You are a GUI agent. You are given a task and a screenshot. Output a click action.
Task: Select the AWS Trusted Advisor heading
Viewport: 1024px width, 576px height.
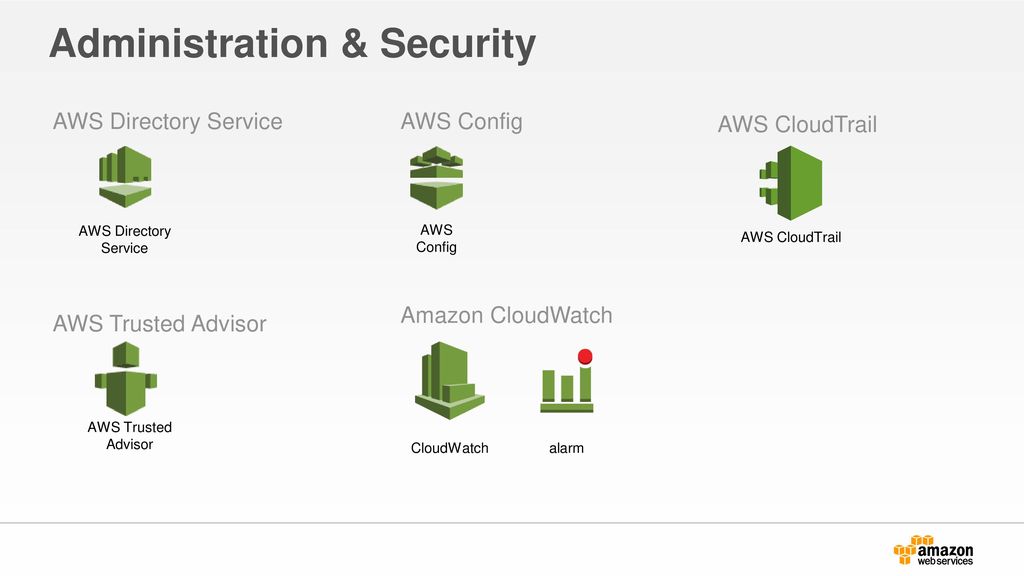[160, 323]
